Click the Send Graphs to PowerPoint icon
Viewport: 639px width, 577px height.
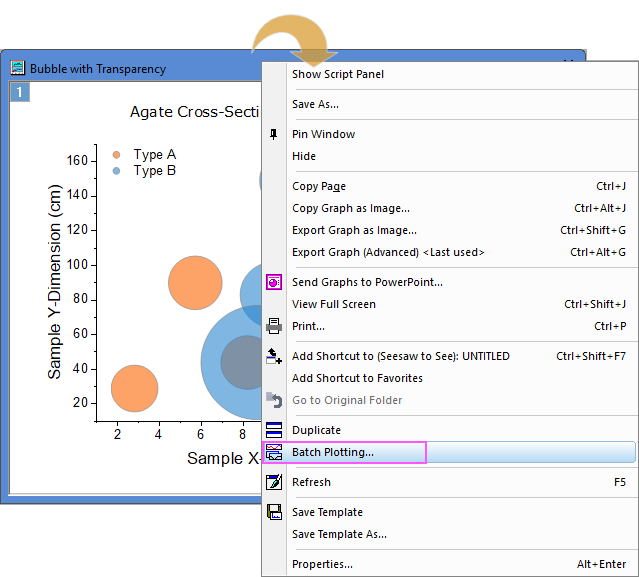(275, 282)
